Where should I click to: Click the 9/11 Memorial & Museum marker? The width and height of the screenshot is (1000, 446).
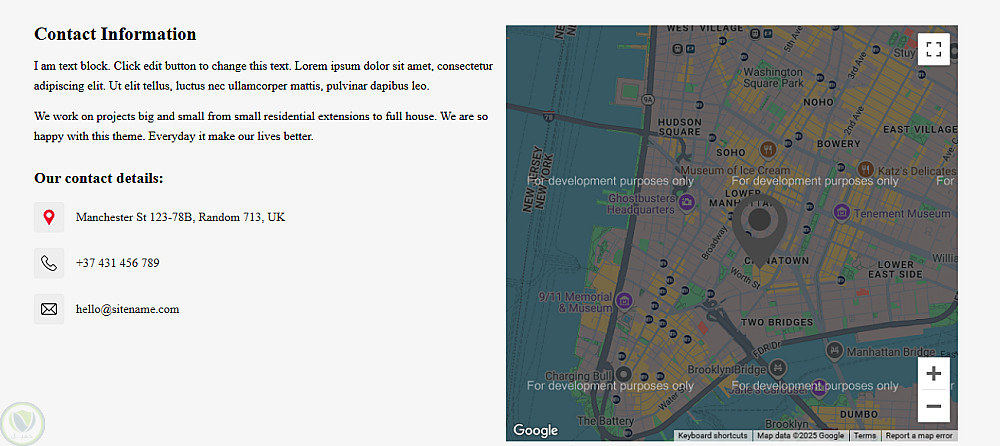pyautogui.click(x=624, y=301)
